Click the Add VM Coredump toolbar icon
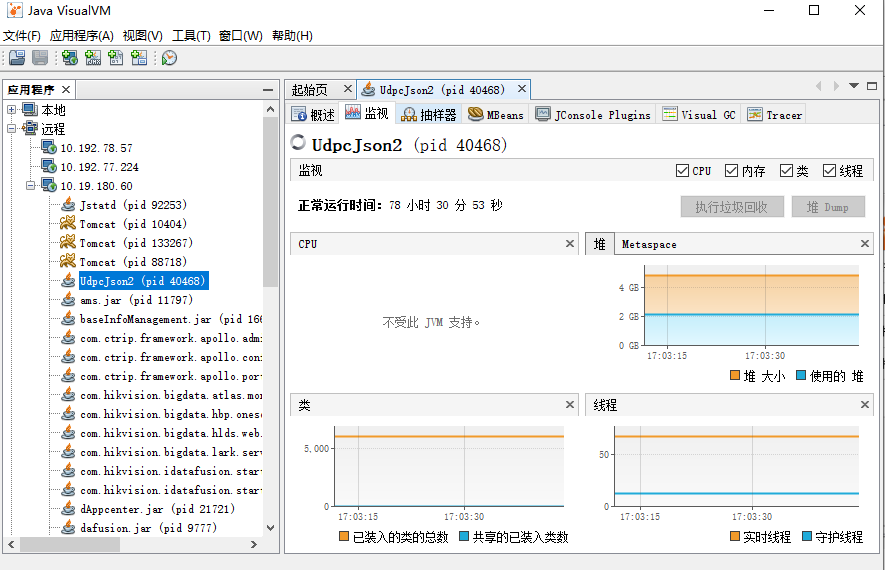885x570 pixels. (116, 58)
